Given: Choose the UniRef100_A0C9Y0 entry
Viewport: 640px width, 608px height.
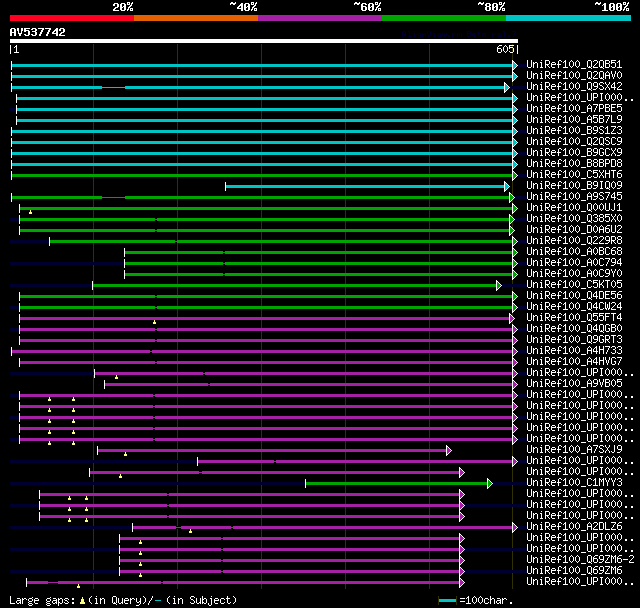Looking at the screenshot, I should pyautogui.click(x=574, y=274).
